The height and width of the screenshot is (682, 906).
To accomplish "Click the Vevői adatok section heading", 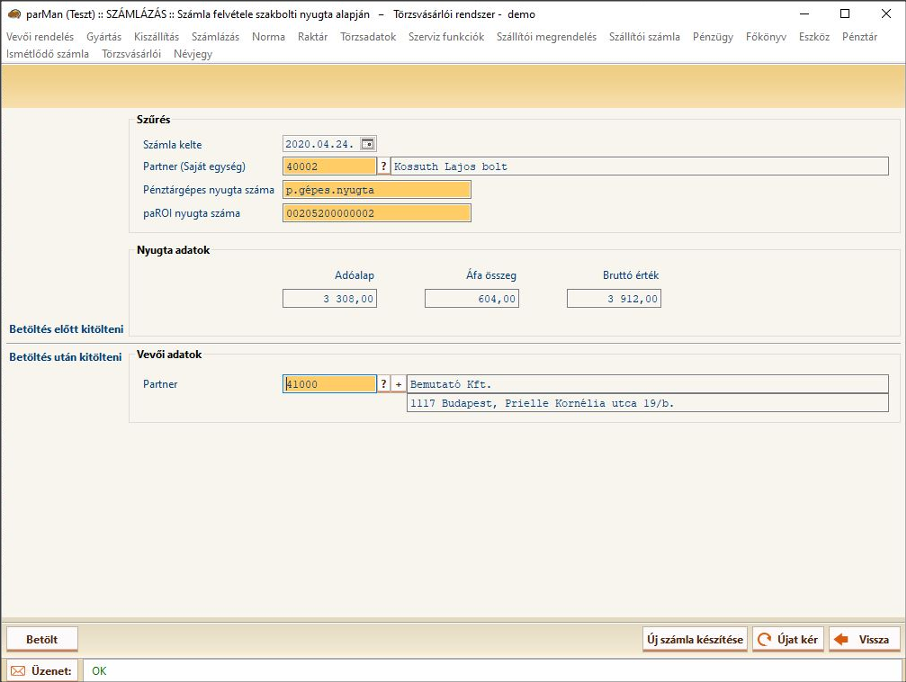I will point(169,354).
